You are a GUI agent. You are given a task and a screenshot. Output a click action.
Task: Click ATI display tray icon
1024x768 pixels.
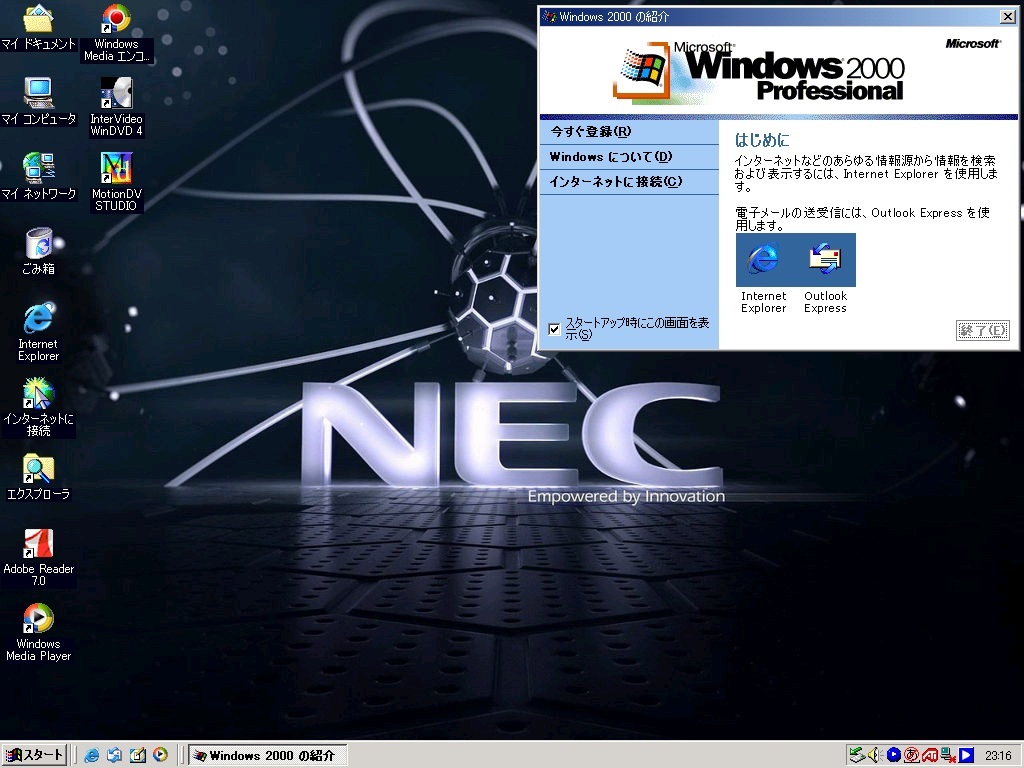click(930, 756)
